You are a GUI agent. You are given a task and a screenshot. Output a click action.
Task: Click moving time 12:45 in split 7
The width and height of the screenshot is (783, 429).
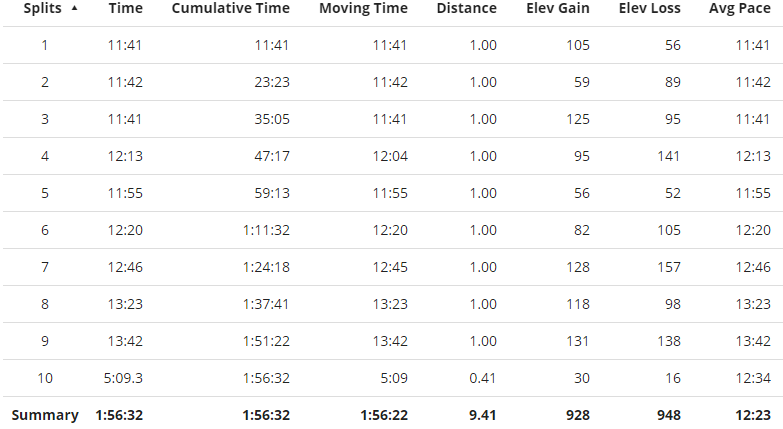[390, 267]
